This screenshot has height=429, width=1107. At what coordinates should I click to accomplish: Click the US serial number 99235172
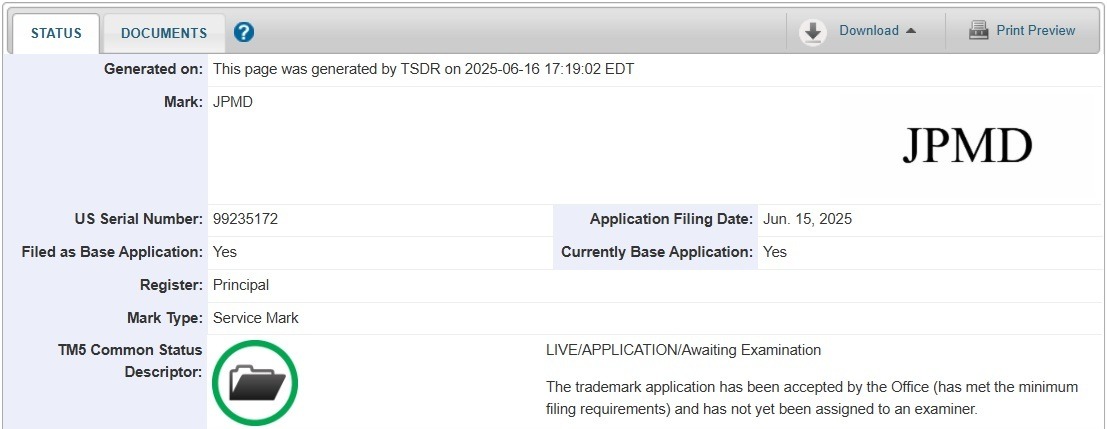point(245,220)
